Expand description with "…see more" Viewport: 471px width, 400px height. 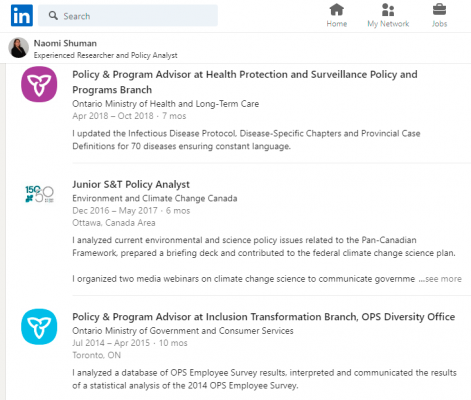click(x=440, y=279)
